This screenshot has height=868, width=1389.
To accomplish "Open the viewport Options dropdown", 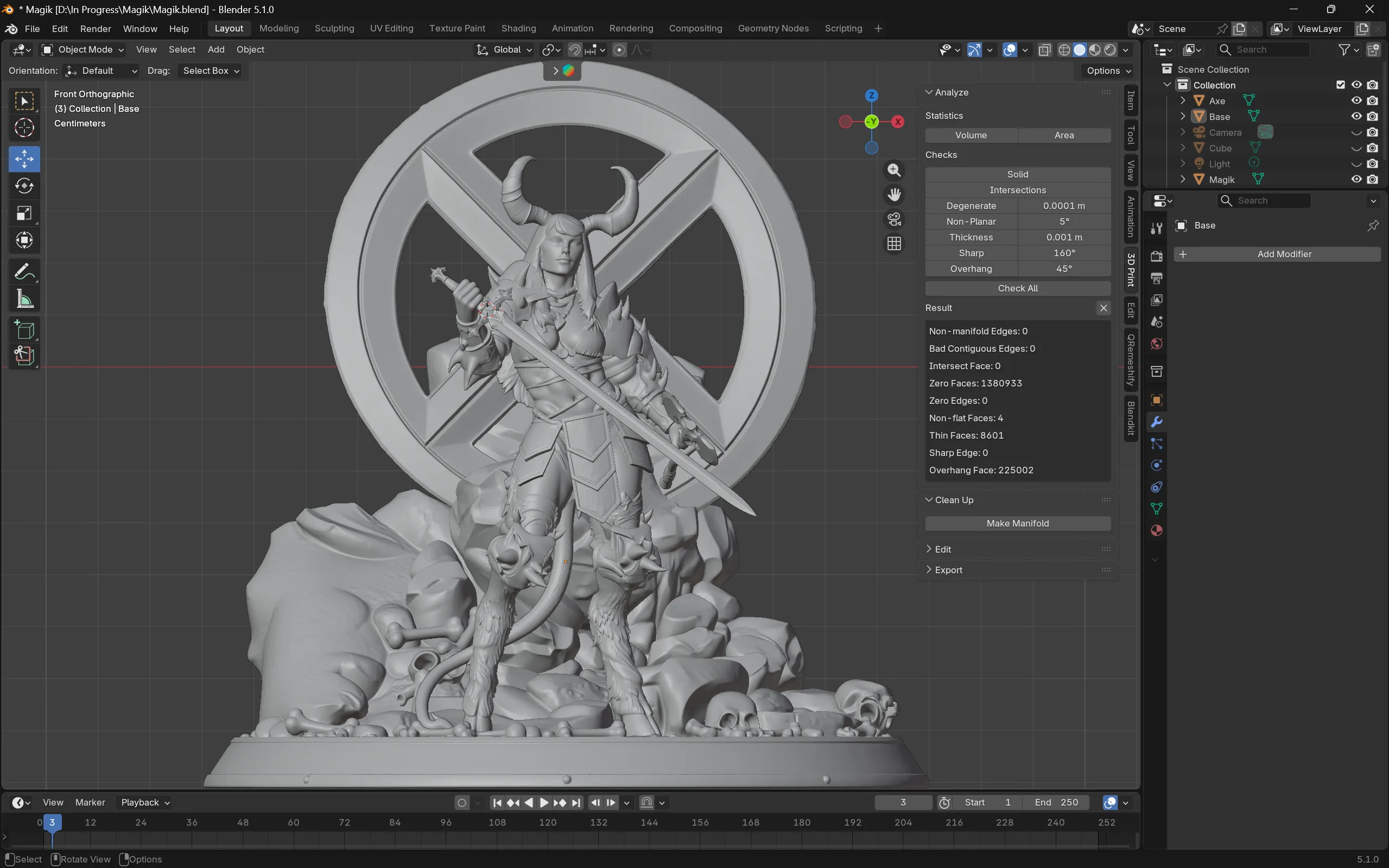I will coord(1108,71).
